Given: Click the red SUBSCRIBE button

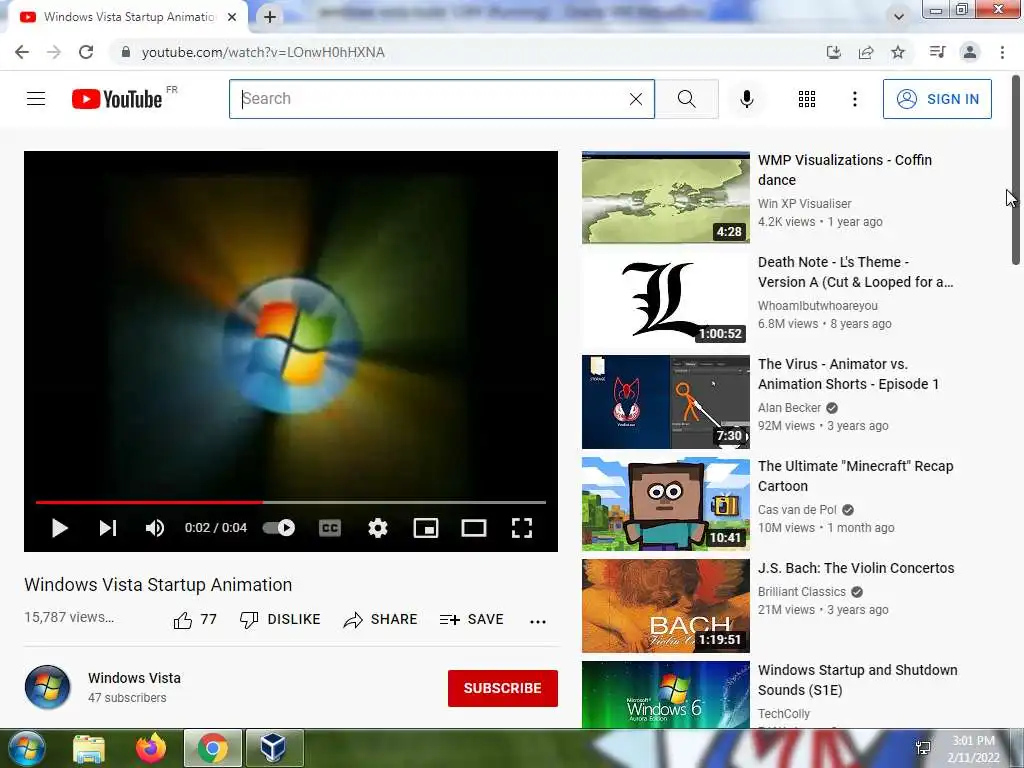Looking at the screenshot, I should pyautogui.click(x=503, y=688).
